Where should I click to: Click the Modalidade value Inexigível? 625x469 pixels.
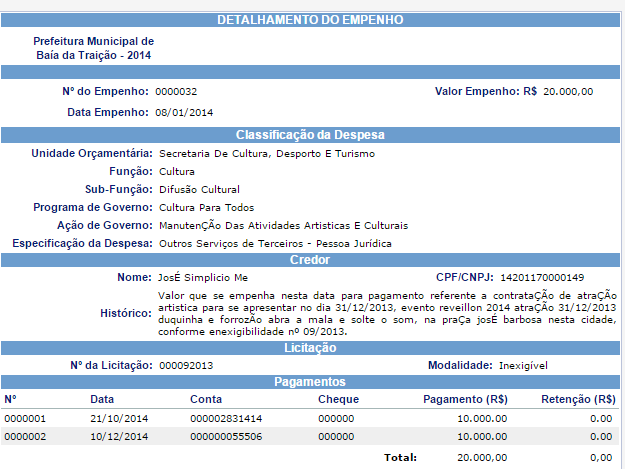[522, 365]
